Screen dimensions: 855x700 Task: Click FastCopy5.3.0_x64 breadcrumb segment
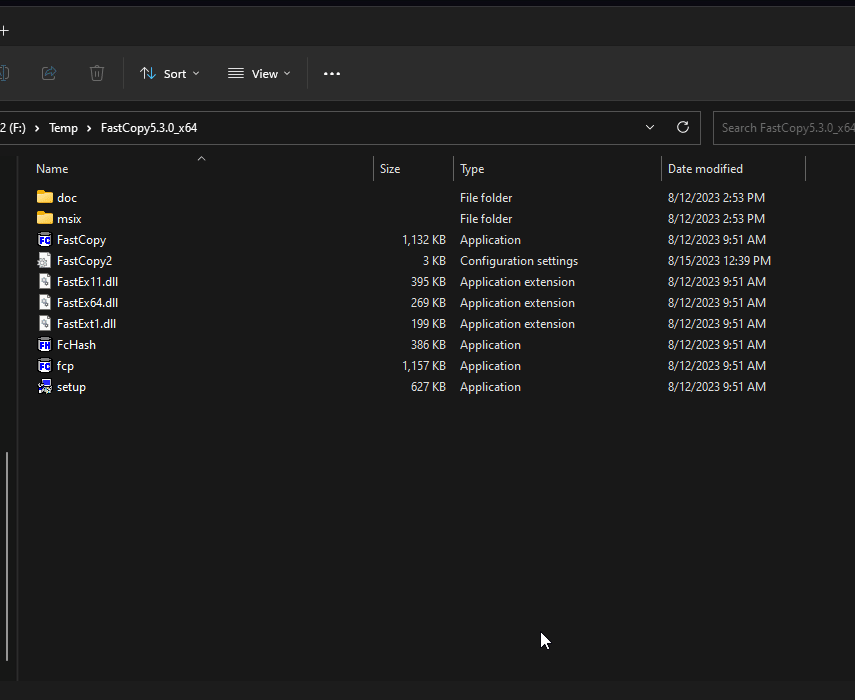tap(149, 128)
